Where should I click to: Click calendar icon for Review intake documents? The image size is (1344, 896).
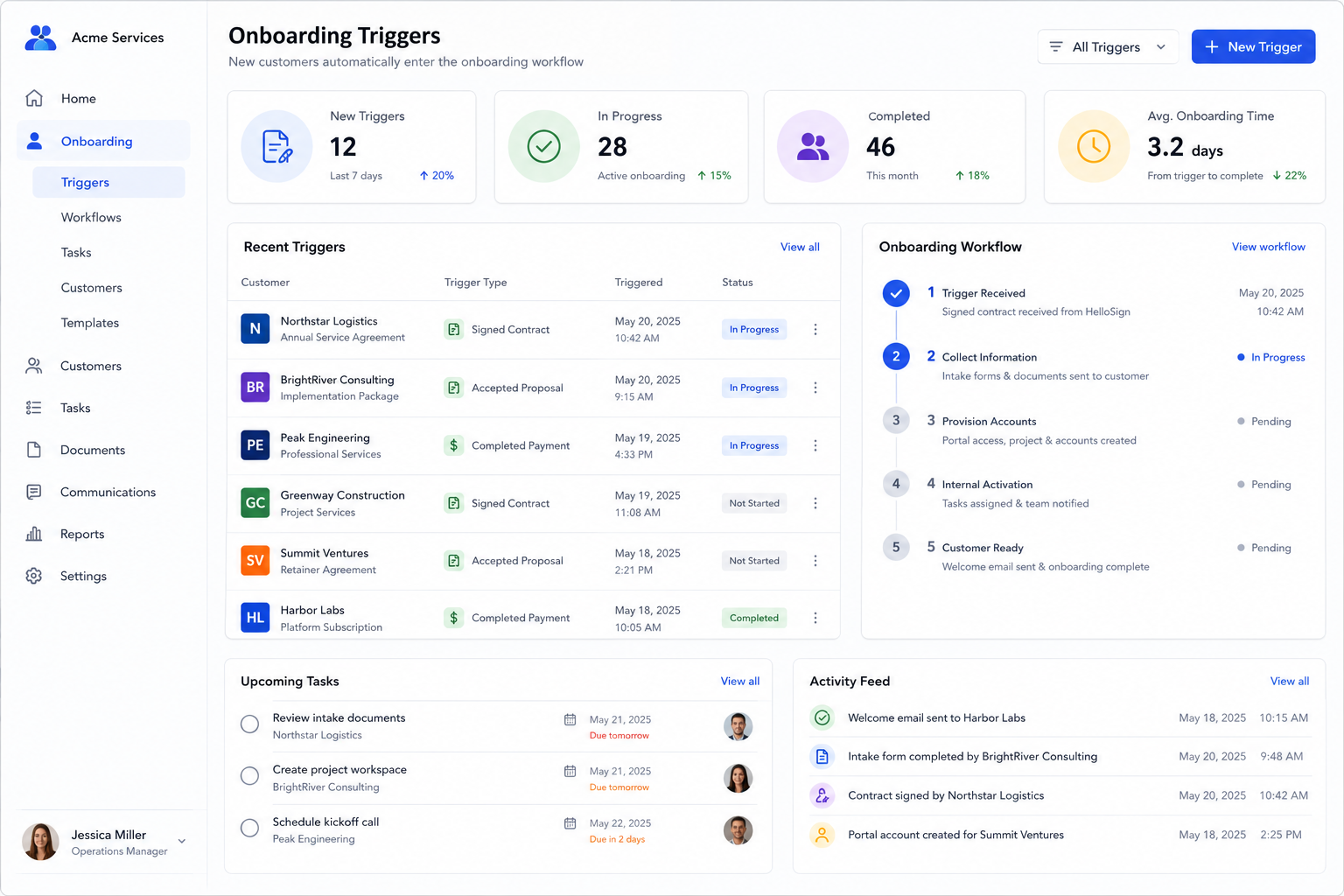570,719
